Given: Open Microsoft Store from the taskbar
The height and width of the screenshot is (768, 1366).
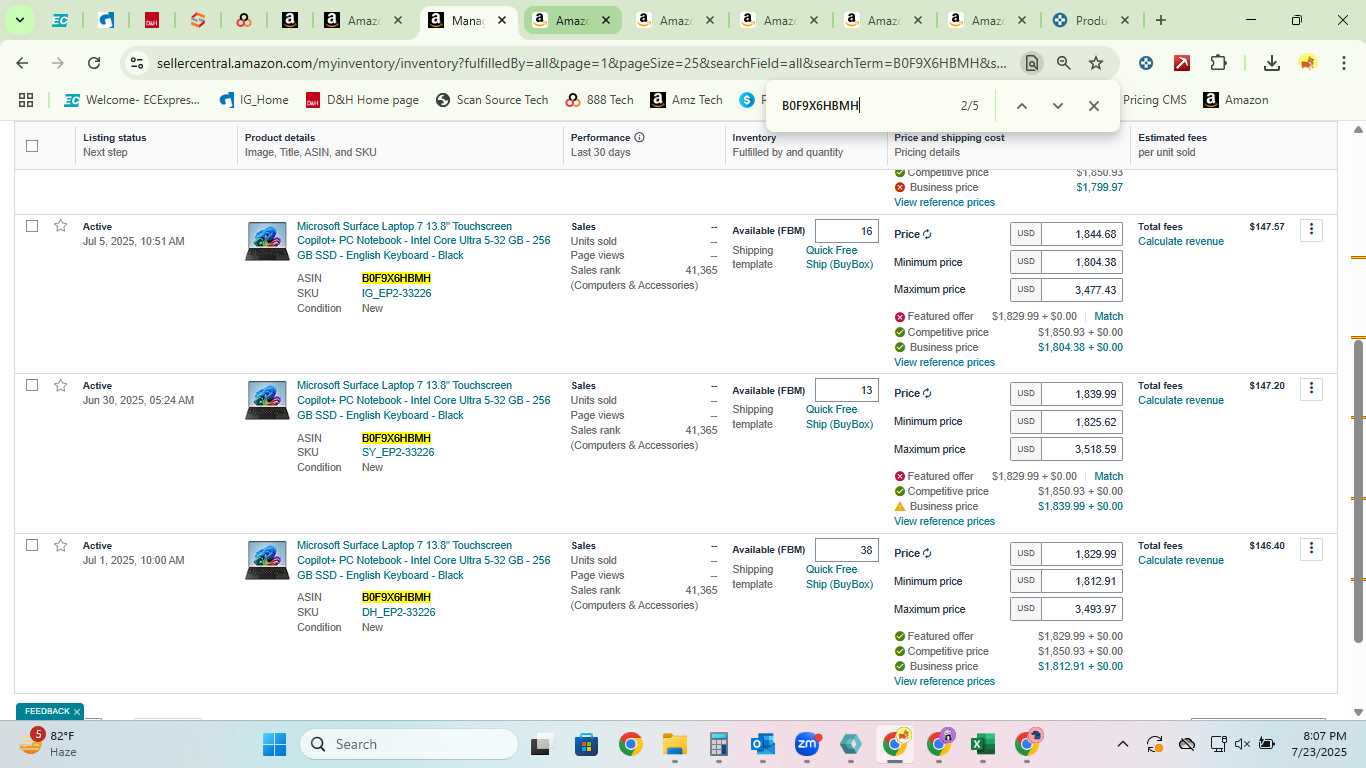Looking at the screenshot, I should 586,744.
